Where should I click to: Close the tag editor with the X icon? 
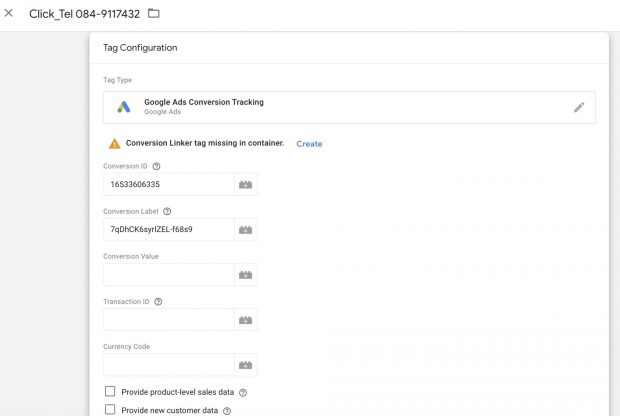[x=8, y=13]
